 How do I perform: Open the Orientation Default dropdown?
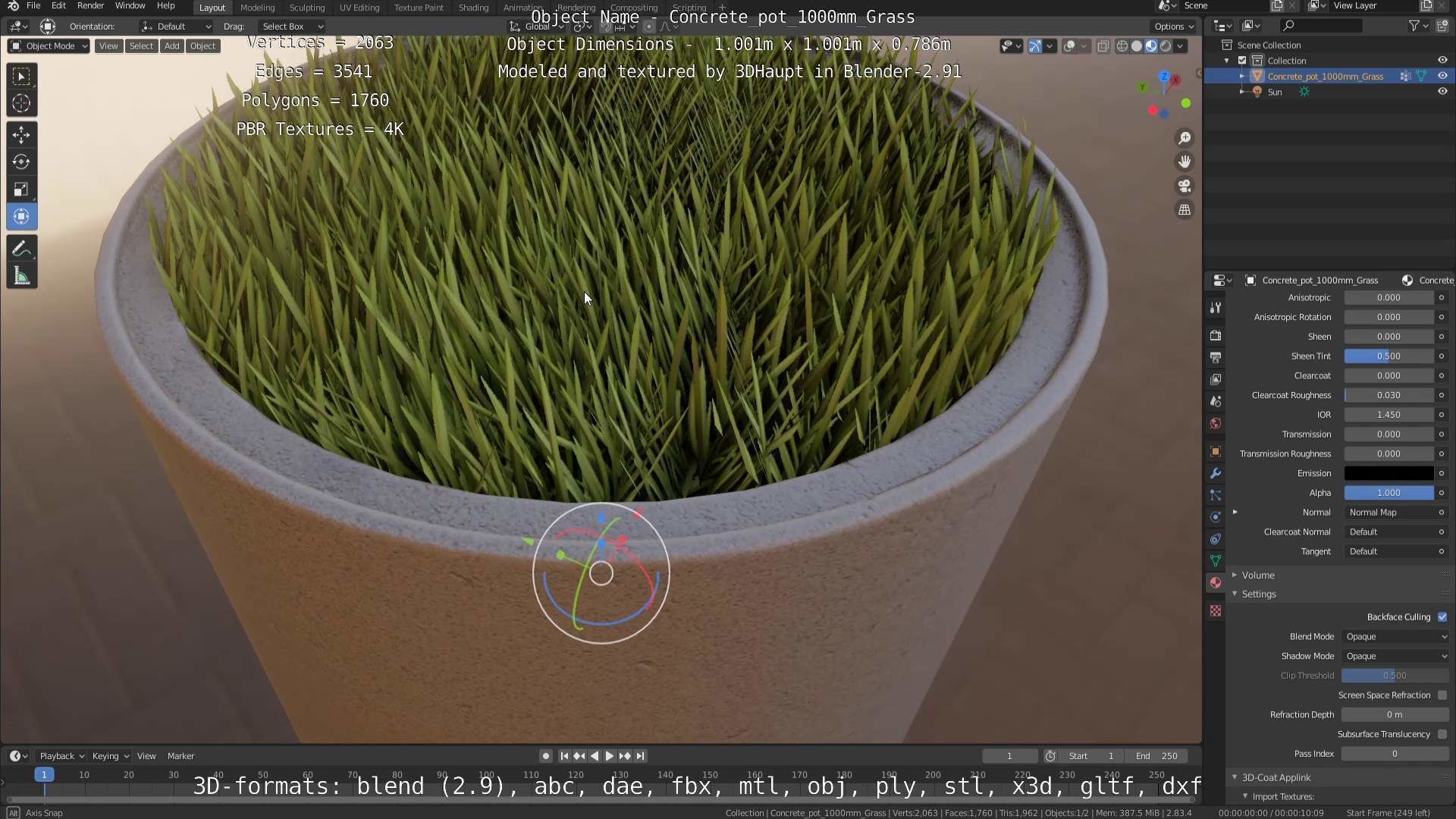coord(176,27)
